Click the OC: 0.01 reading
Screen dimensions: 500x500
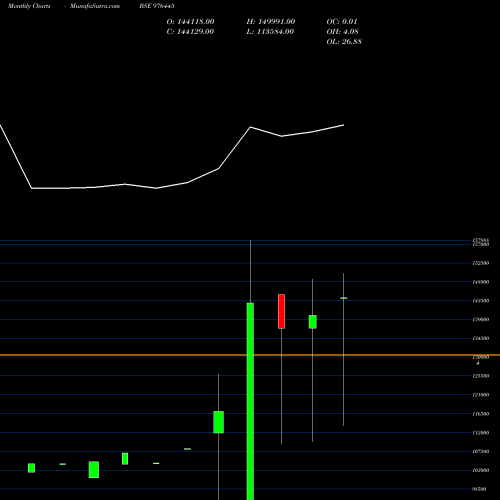point(342,22)
